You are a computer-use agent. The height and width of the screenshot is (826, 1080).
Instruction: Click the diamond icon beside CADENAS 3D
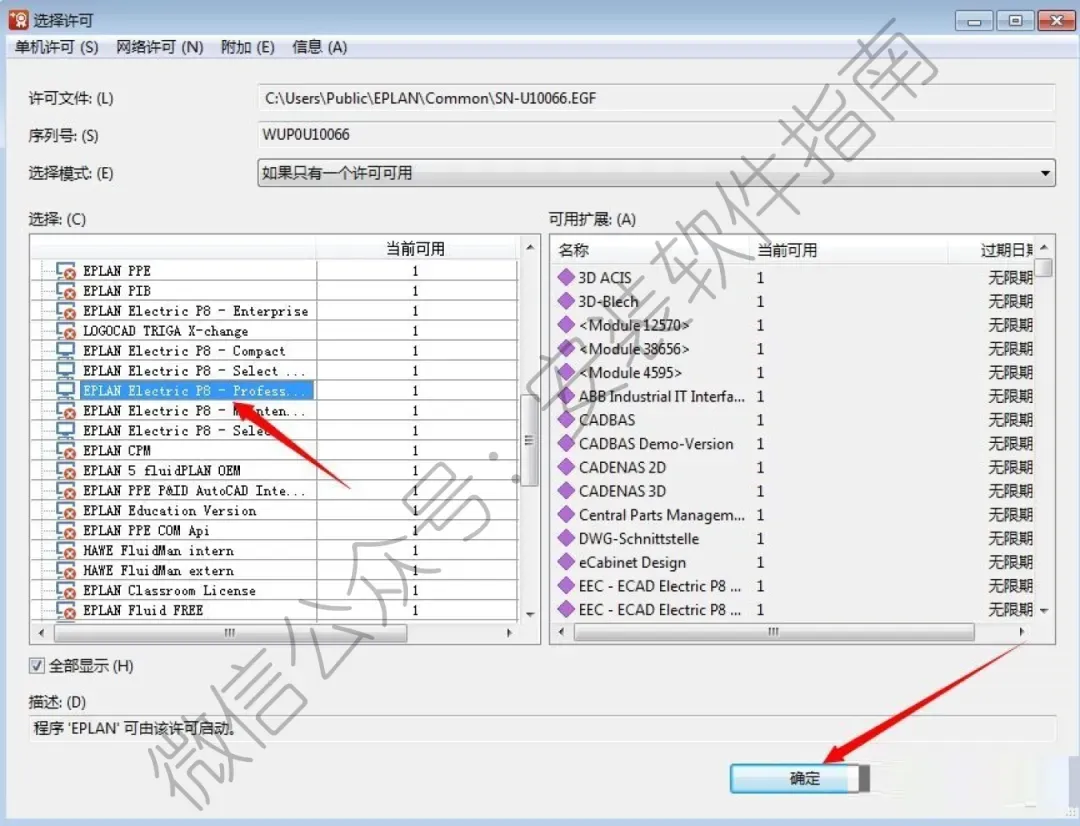566,491
